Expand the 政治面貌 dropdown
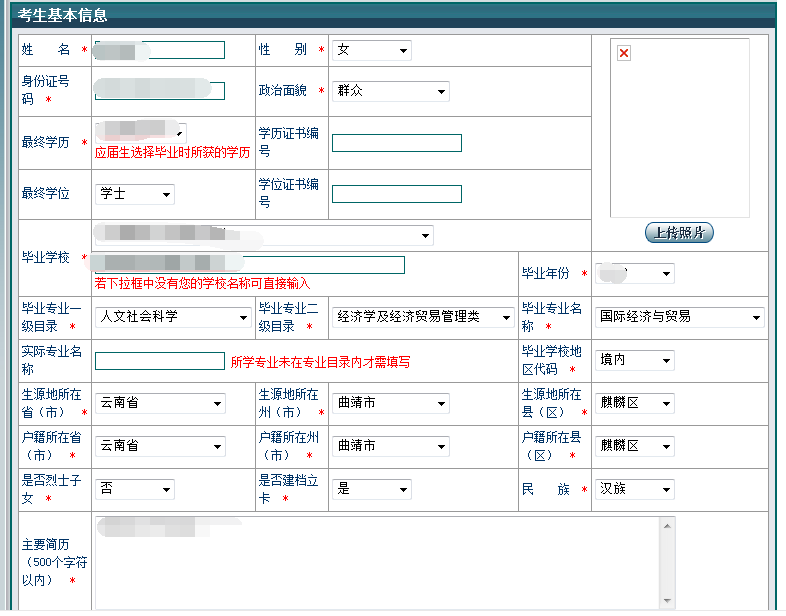The height and width of the screenshot is (616, 786). click(x=390, y=91)
